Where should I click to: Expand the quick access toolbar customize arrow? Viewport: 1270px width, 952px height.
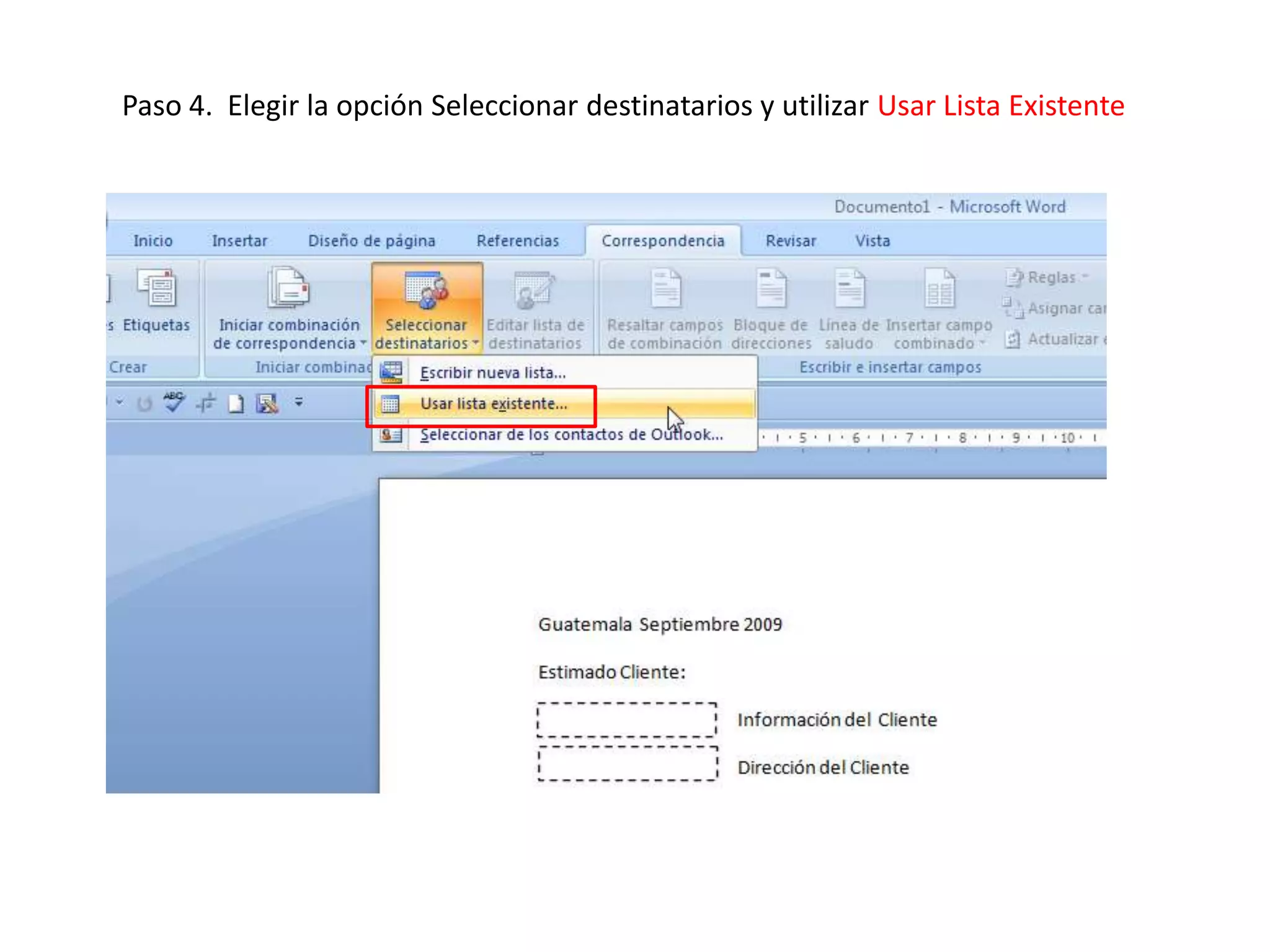[299, 403]
